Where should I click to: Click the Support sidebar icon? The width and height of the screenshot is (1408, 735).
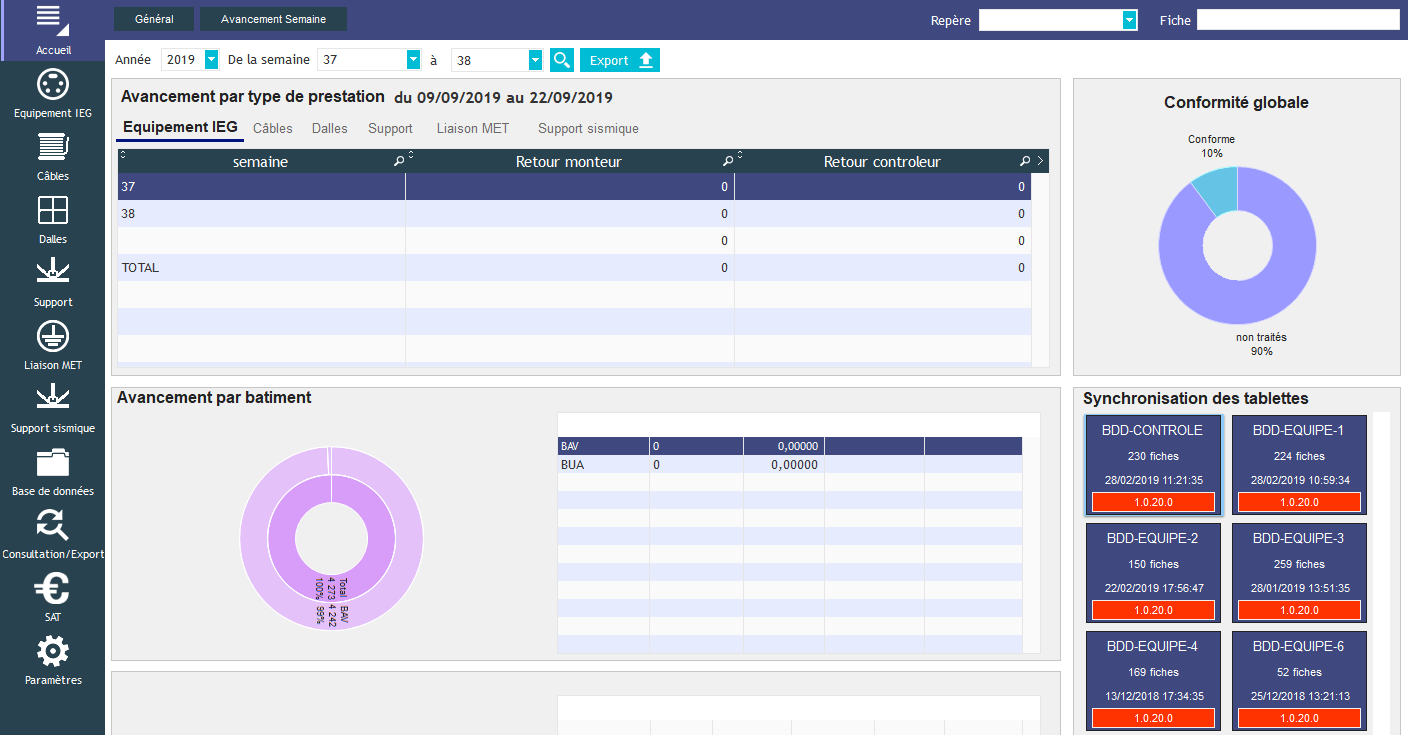52,281
